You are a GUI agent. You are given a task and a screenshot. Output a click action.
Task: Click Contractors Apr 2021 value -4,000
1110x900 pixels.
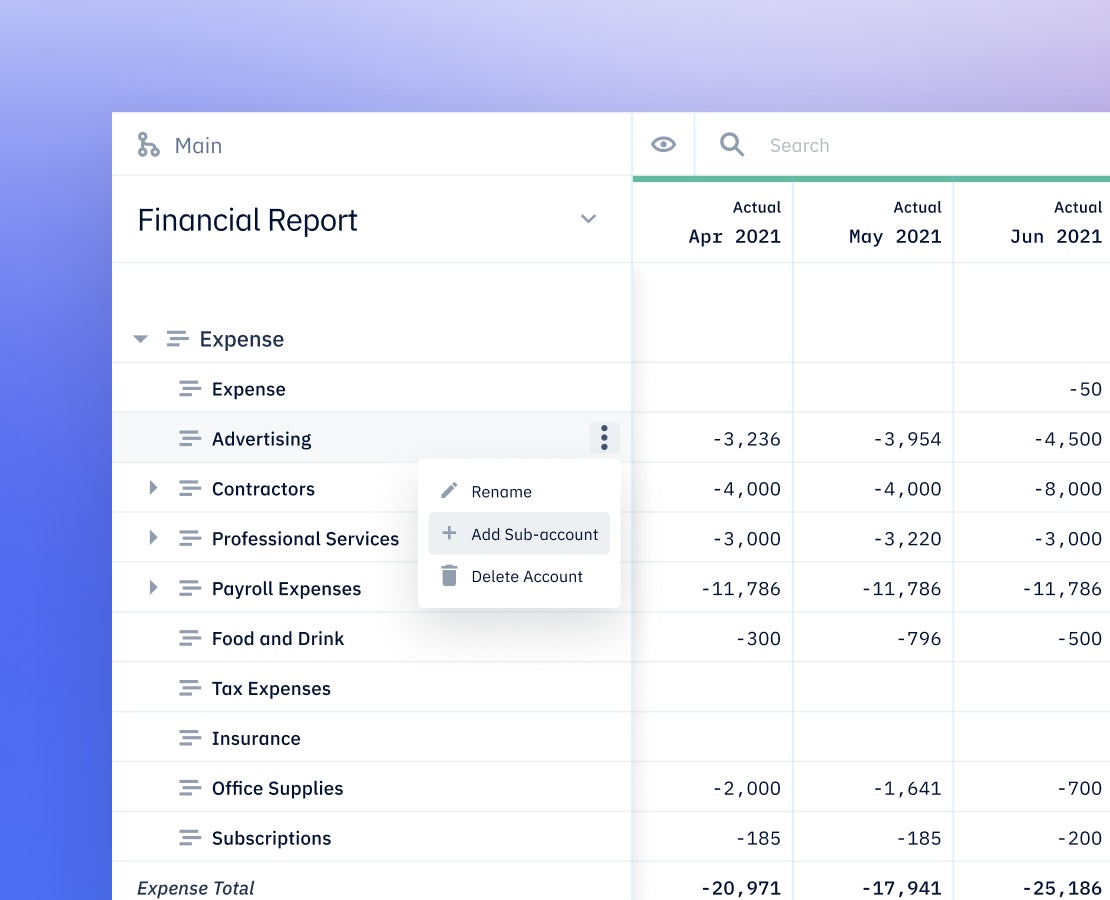click(x=746, y=489)
